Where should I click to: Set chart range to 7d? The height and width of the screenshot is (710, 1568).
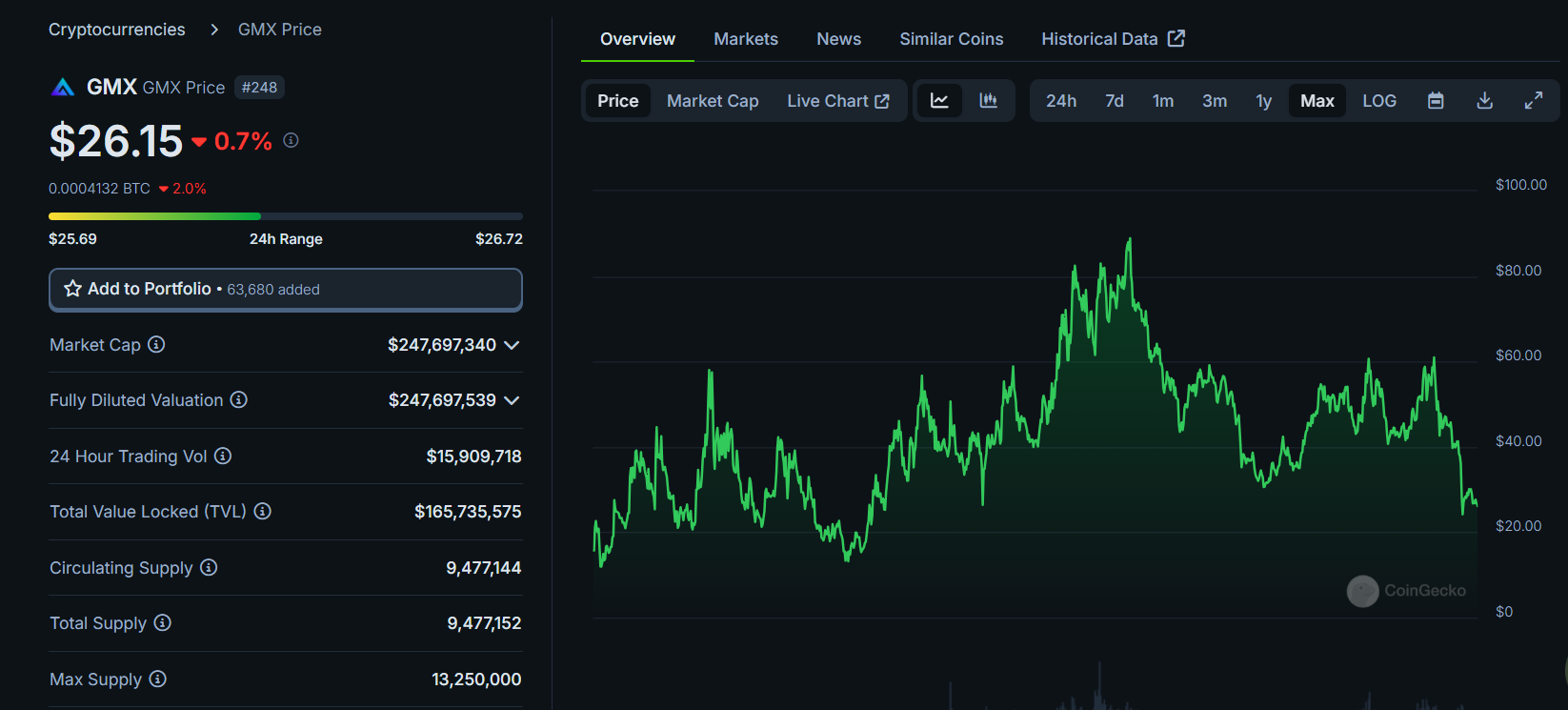coord(1115,101)
